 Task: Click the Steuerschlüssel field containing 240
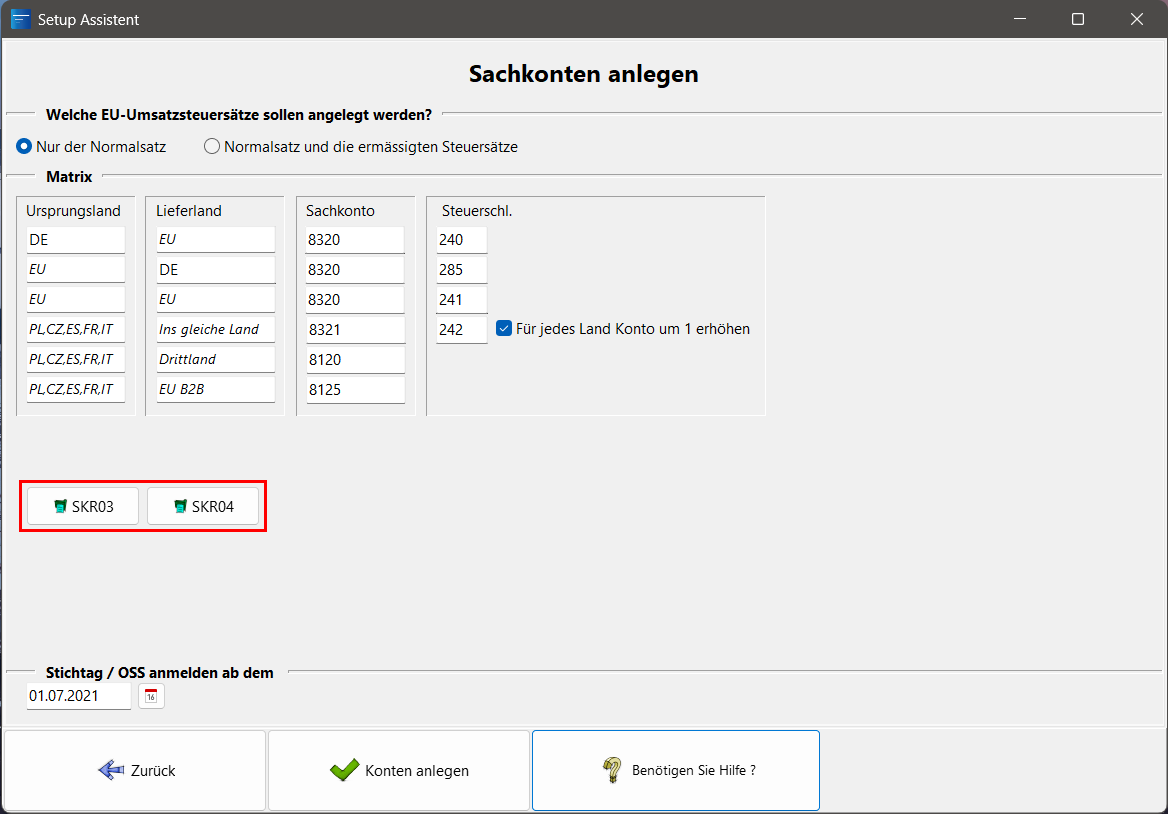[461, 240]
